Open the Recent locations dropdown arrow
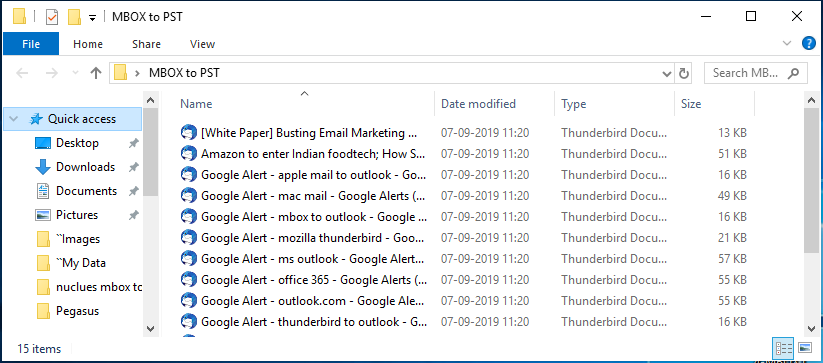The height and width of the screenshot is (363, 823). (x=75, y=73)
